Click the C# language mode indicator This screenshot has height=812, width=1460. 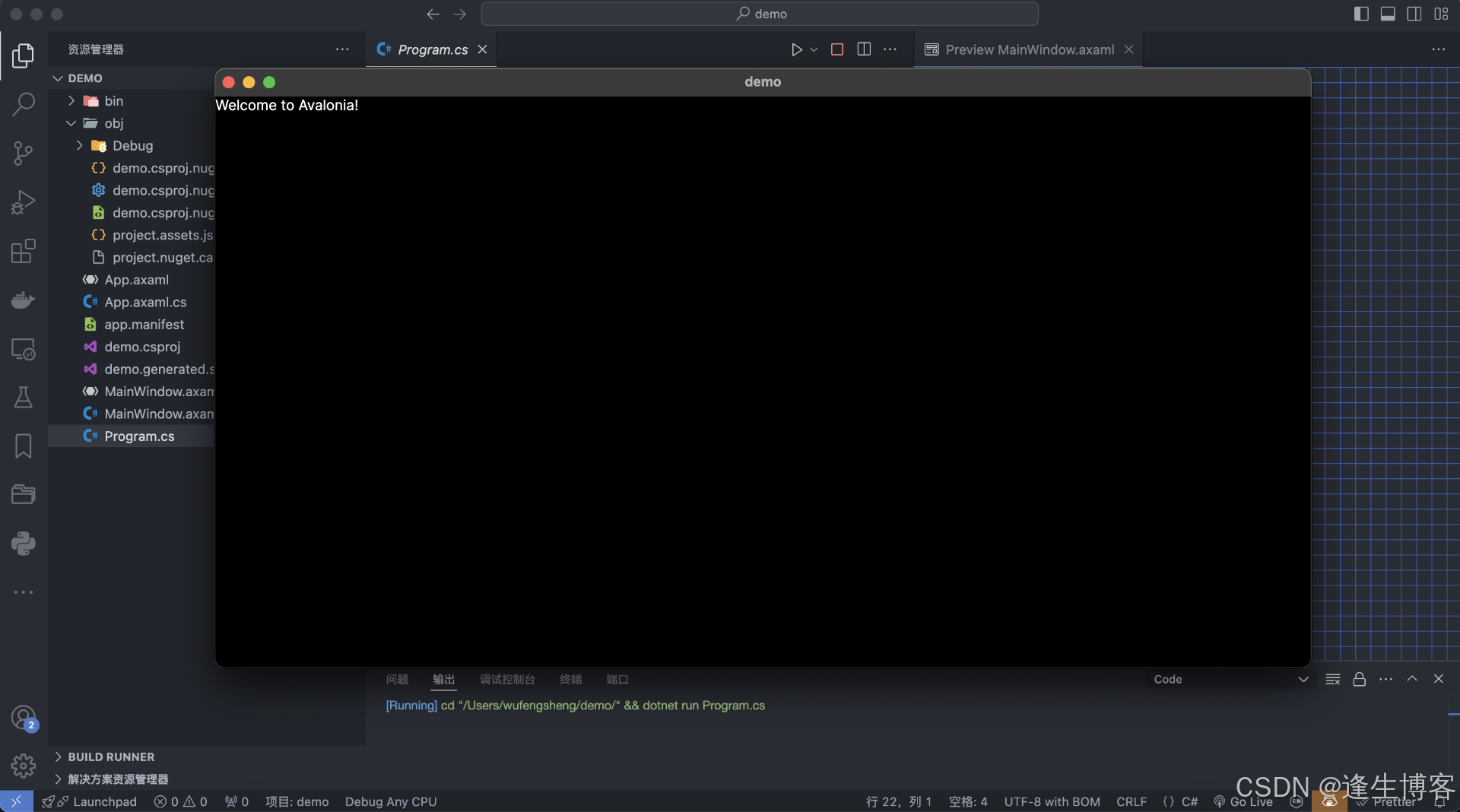pyautogui.click(x=1189, y=802)
